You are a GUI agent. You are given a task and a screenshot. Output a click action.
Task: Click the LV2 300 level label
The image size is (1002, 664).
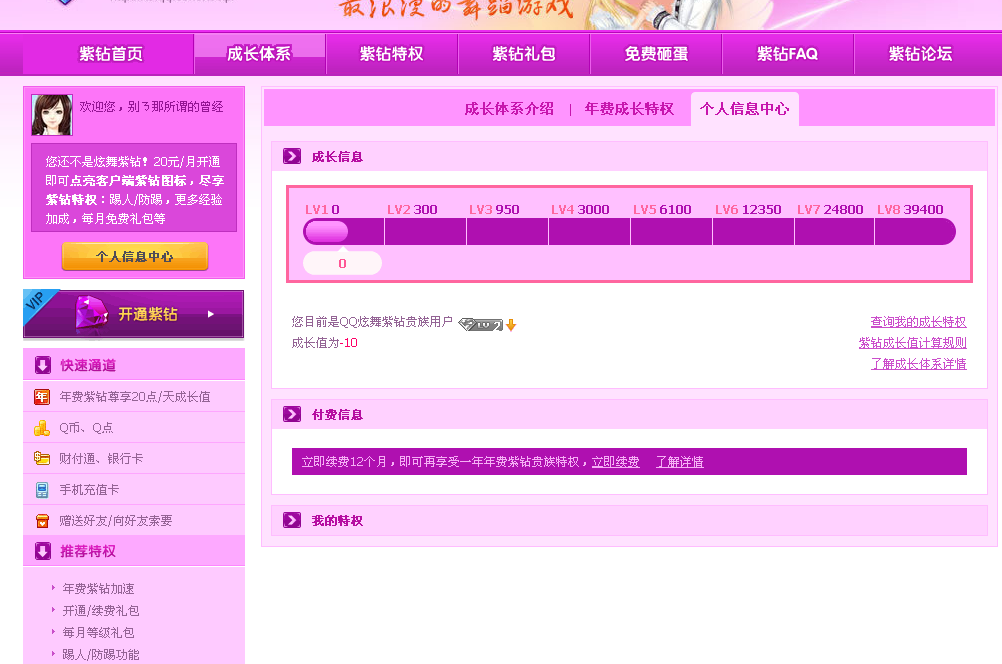click(412, 210)
